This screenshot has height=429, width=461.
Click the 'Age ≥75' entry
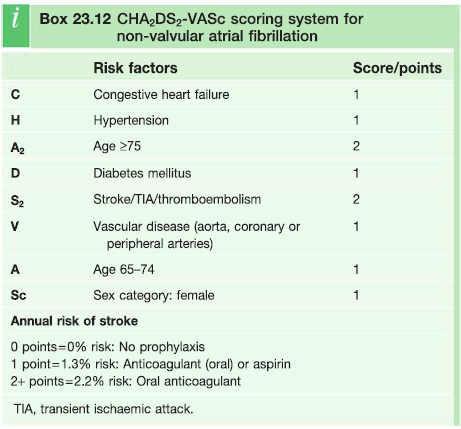tap(117, 146)
